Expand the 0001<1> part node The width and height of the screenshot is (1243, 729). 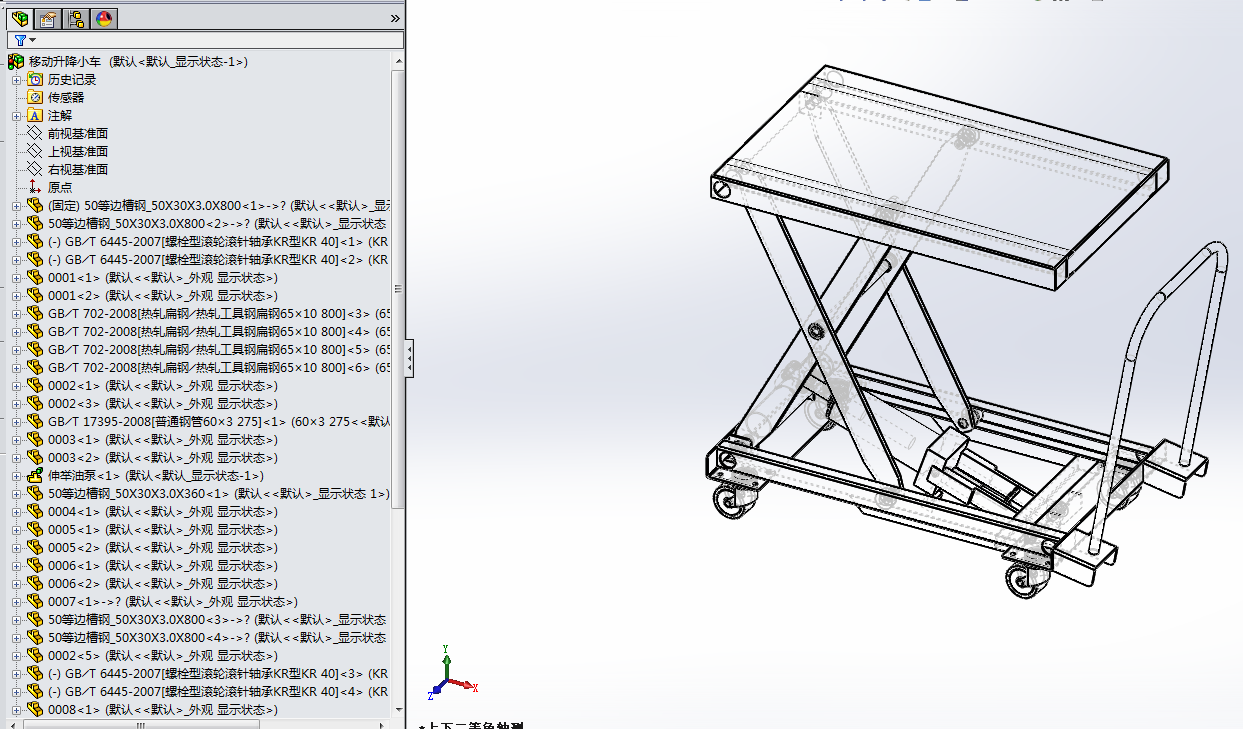pyautogui.click(x=16, y=278)
